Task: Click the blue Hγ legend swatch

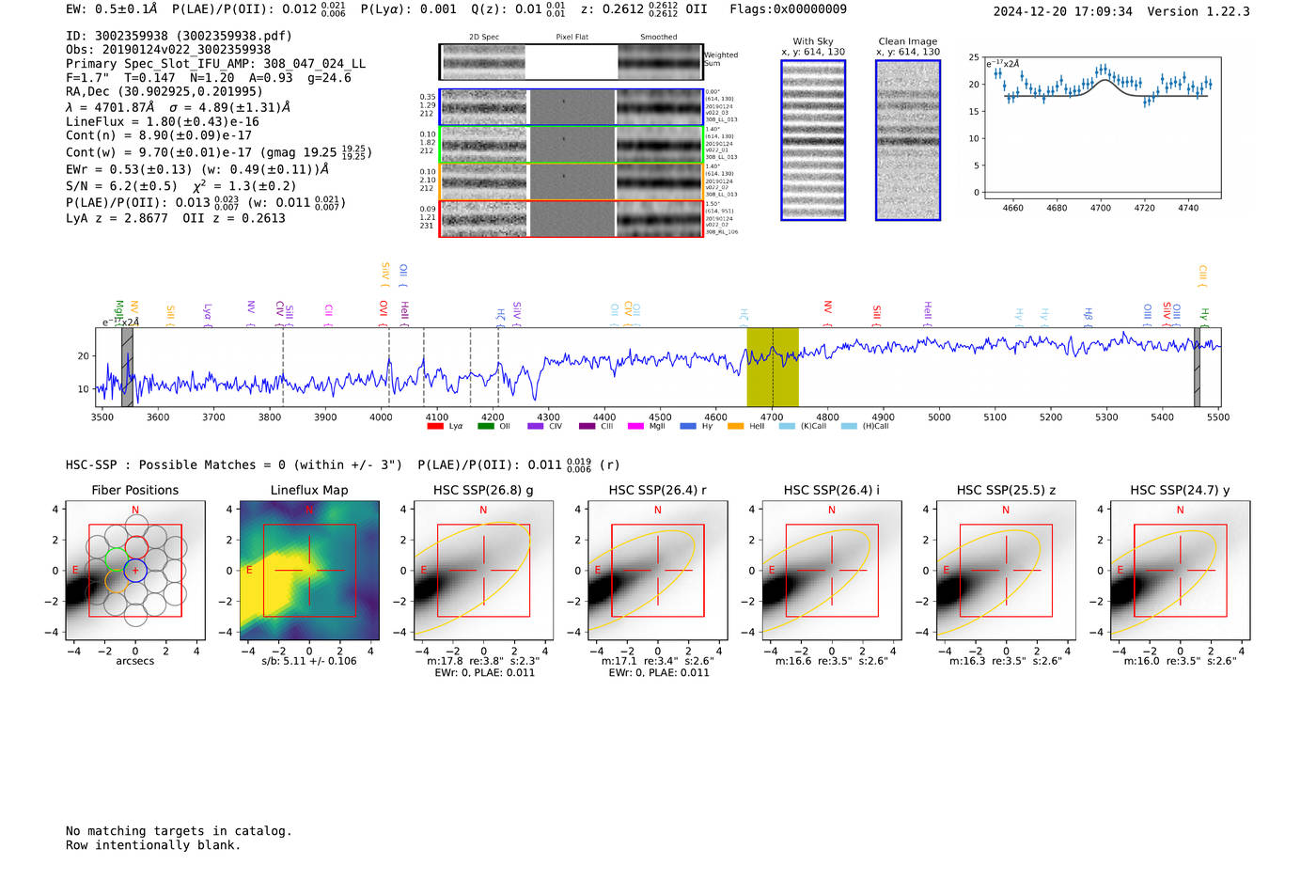Action: pos(688,426)
